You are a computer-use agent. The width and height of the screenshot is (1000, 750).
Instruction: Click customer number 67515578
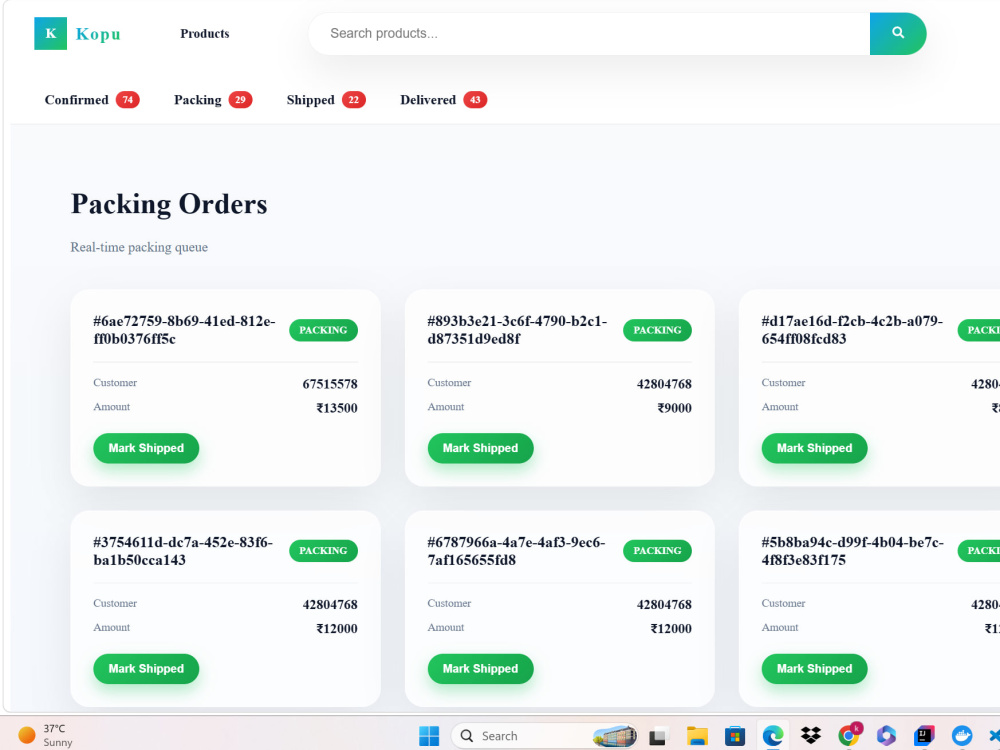coord(330,384)
